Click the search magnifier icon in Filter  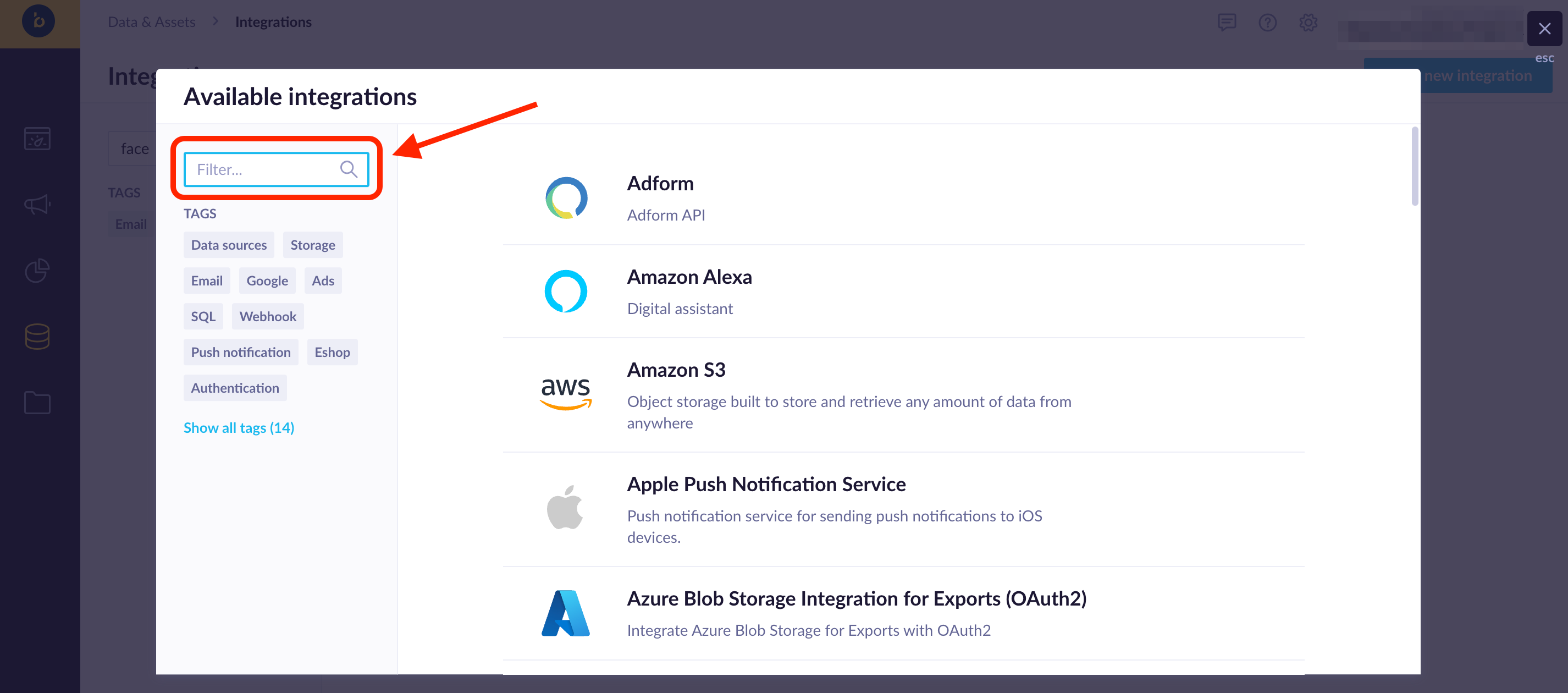348,169
